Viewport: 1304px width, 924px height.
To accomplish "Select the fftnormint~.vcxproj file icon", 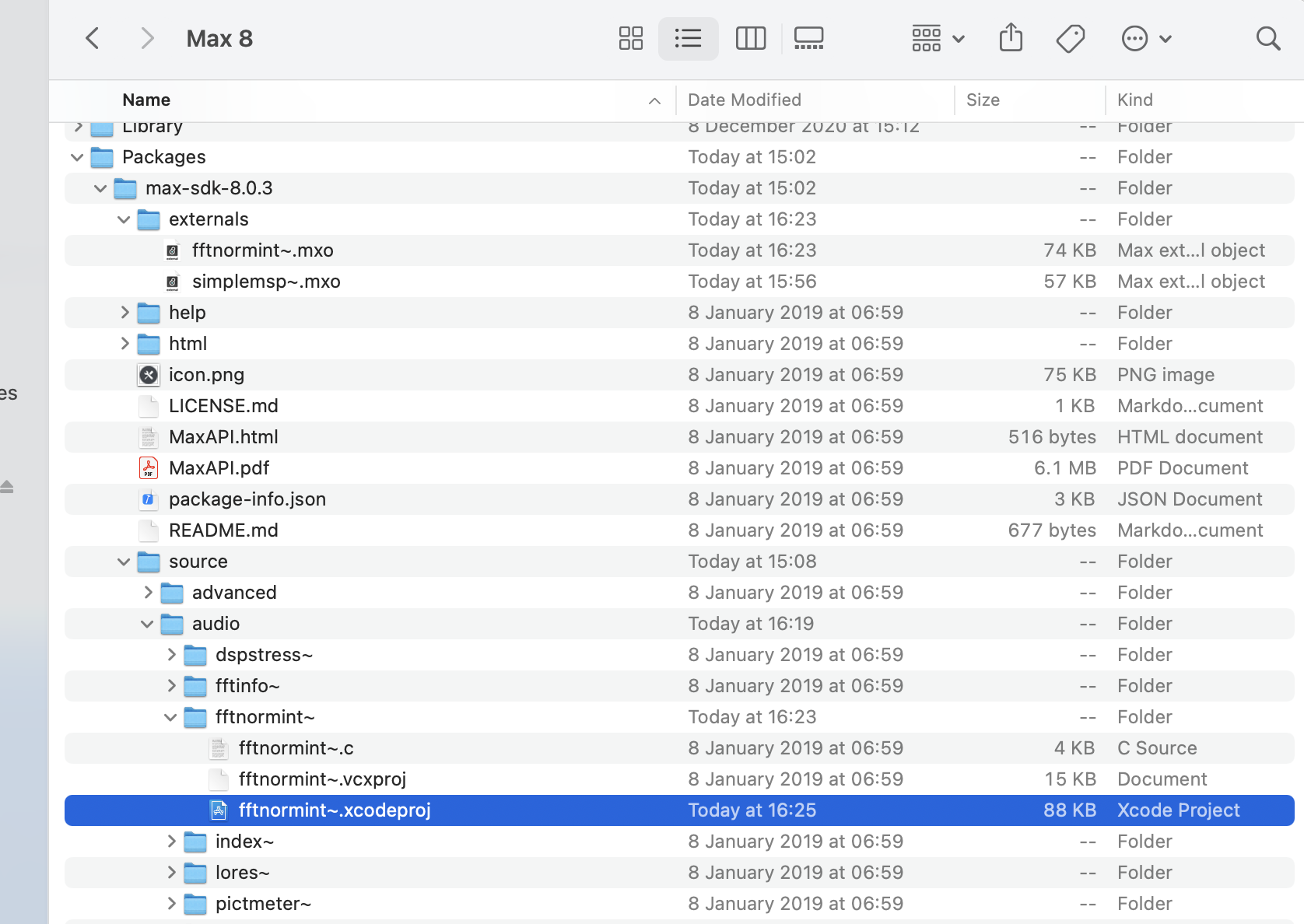I will click(219, 779).
